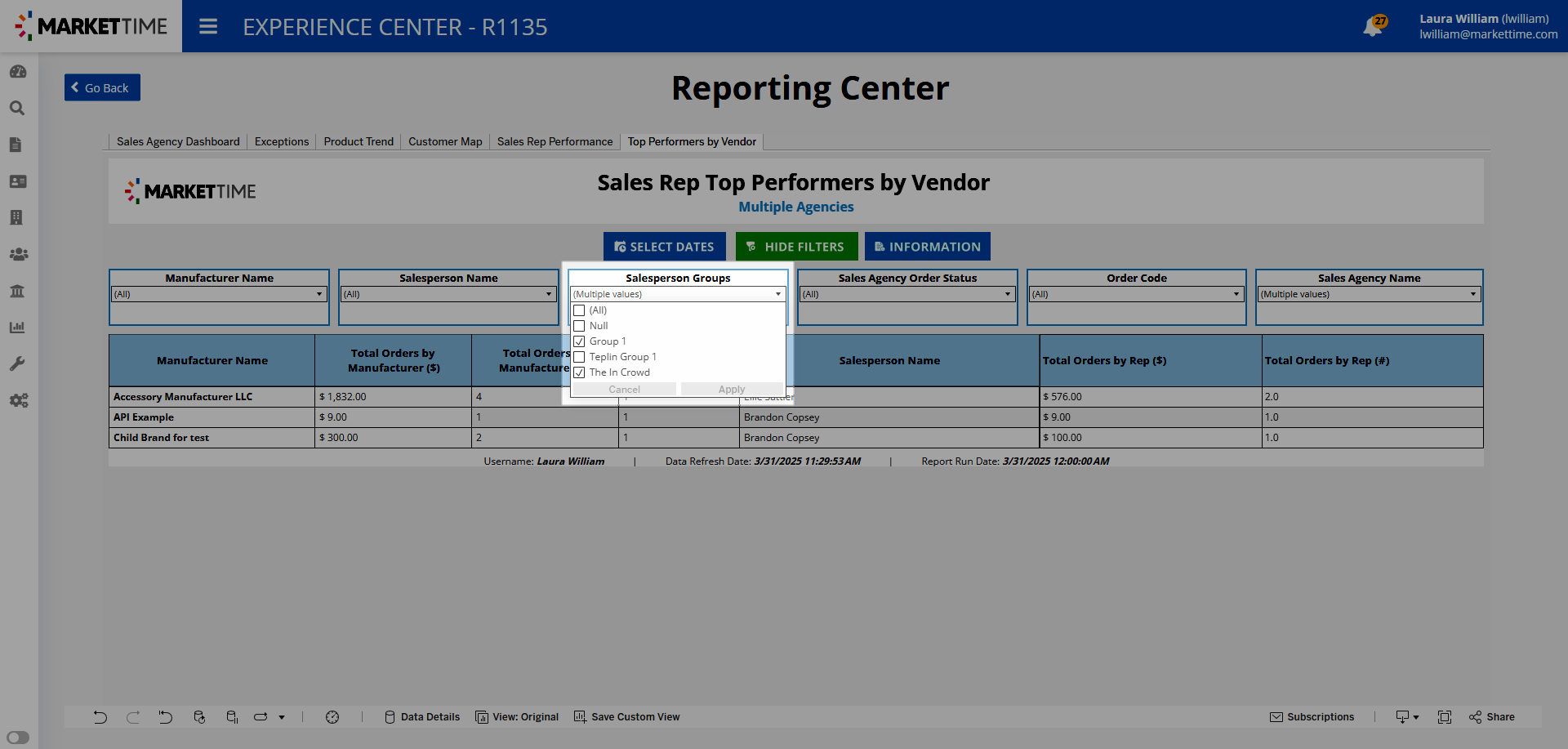1568x749 pixels.
Task: Open the users group sidebar icon
Action: pos(18,254)
